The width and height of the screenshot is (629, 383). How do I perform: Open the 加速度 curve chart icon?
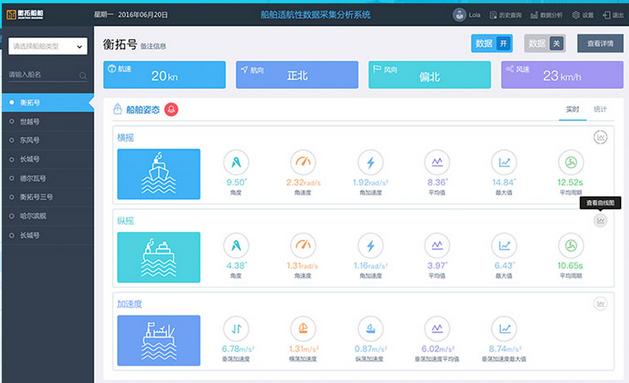600,304
